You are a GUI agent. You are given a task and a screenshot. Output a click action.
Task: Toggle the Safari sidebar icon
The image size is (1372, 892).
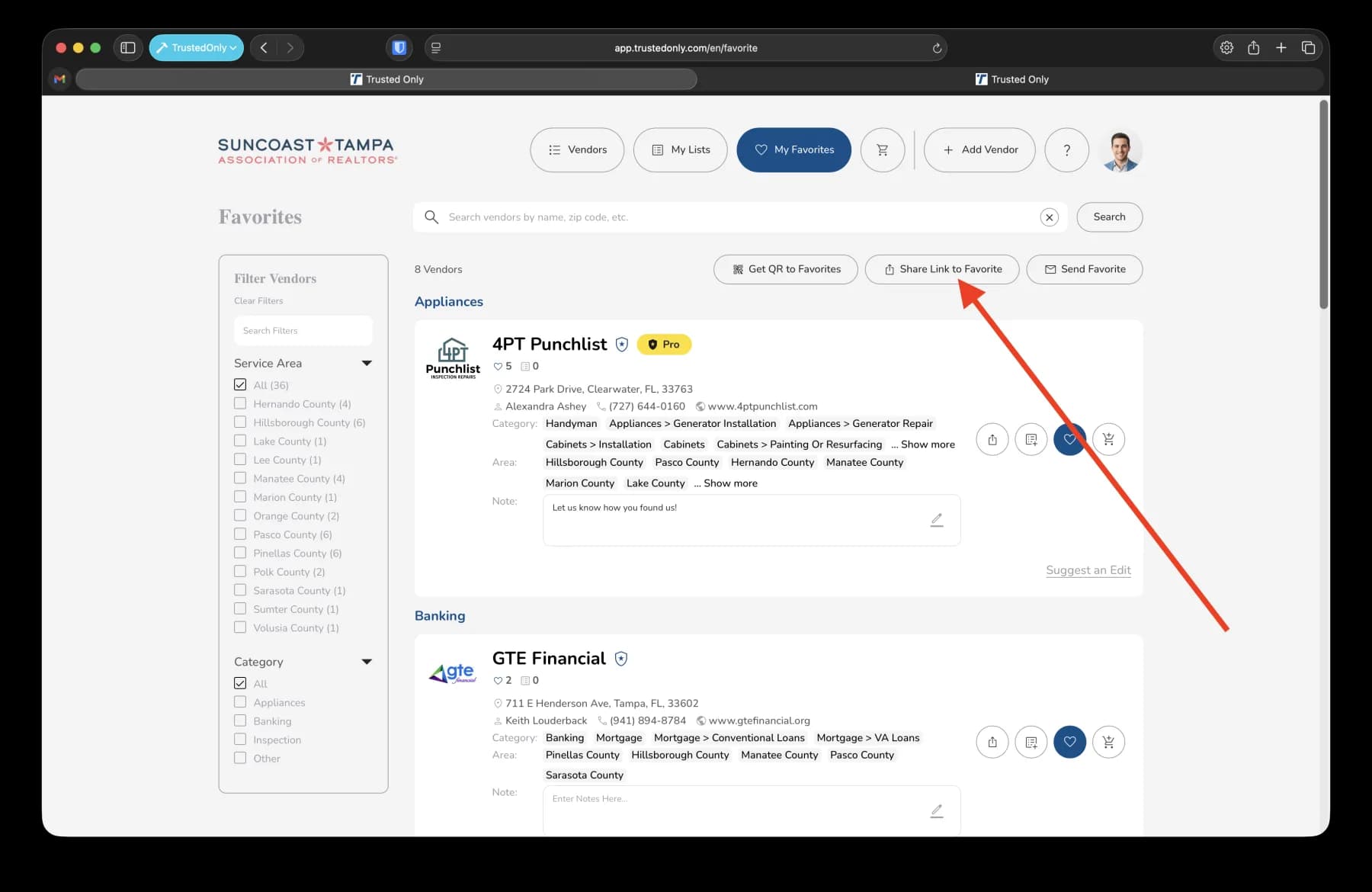coord(128,47)
